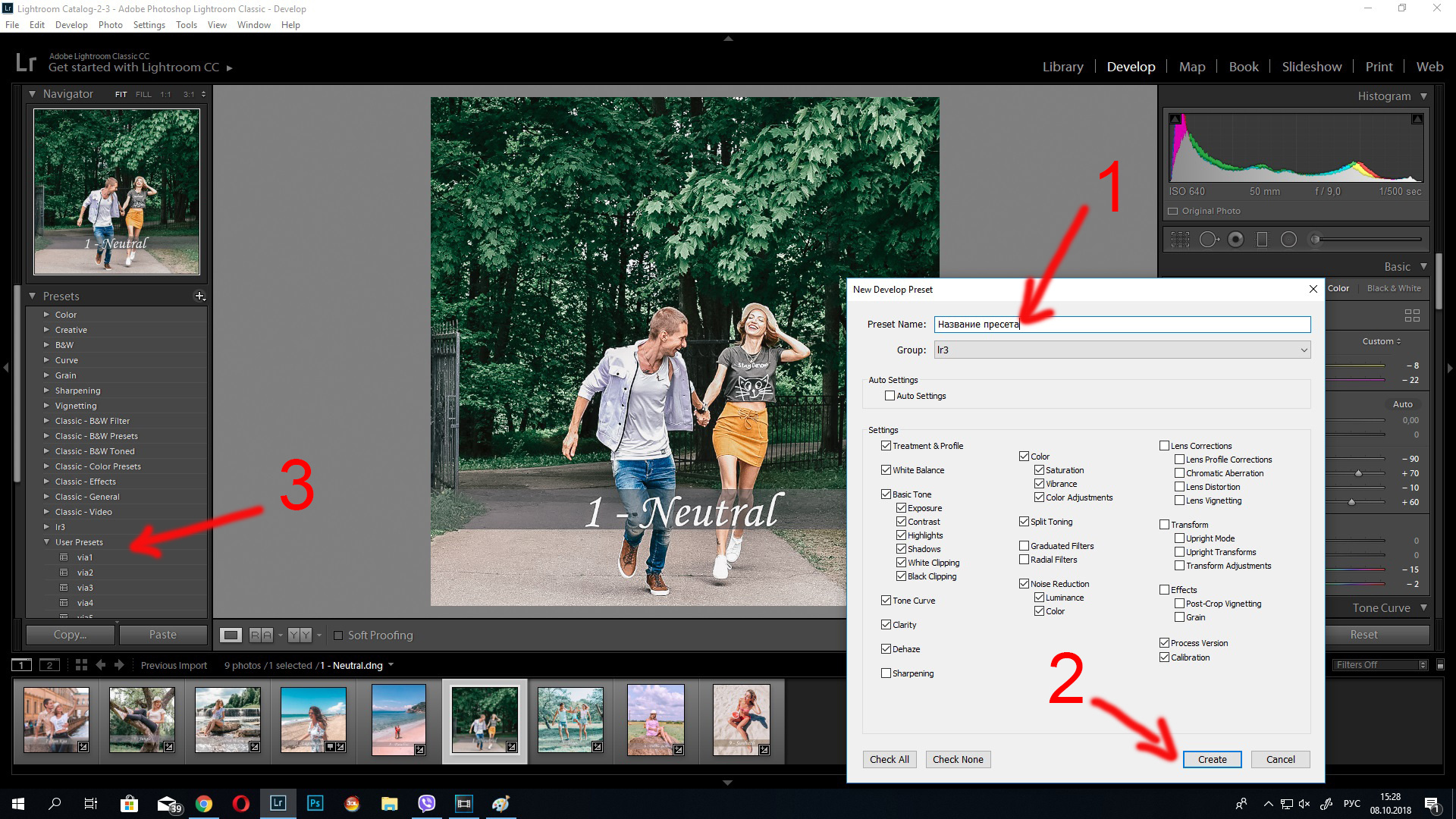This screenshot has height=819, width=1456.
Task: Open the Develop menu
Action: click(71, 24)
